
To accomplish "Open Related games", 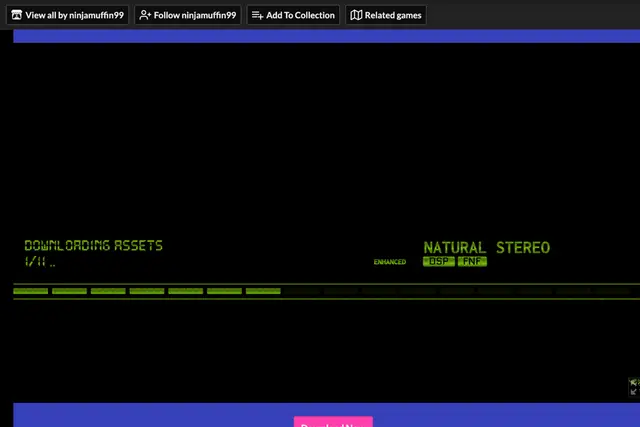I will coord(386,15).
